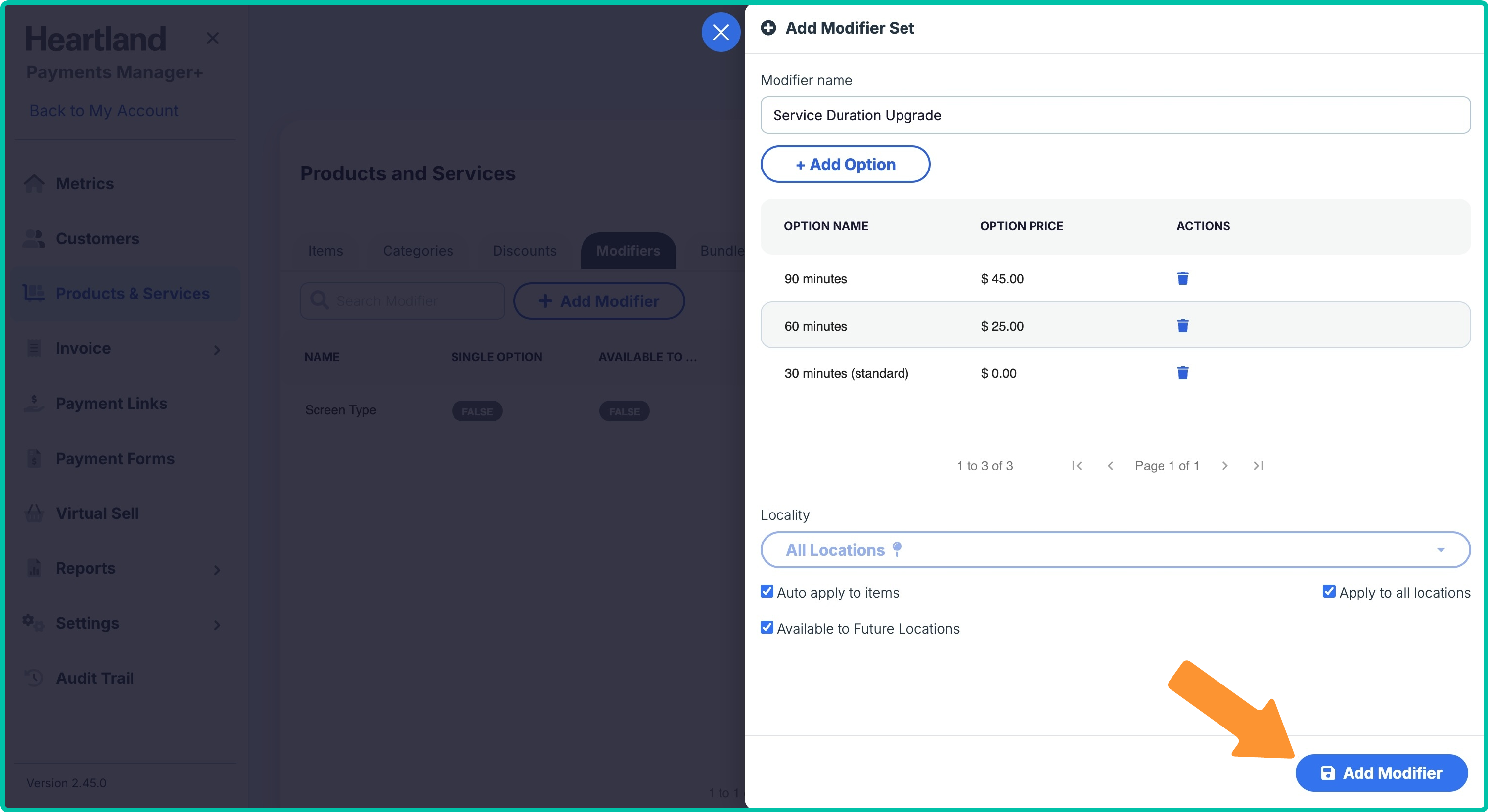The image size is (1488, 812).
Task: Click the OPTION PRICE column header
Action: point(1021,226)
